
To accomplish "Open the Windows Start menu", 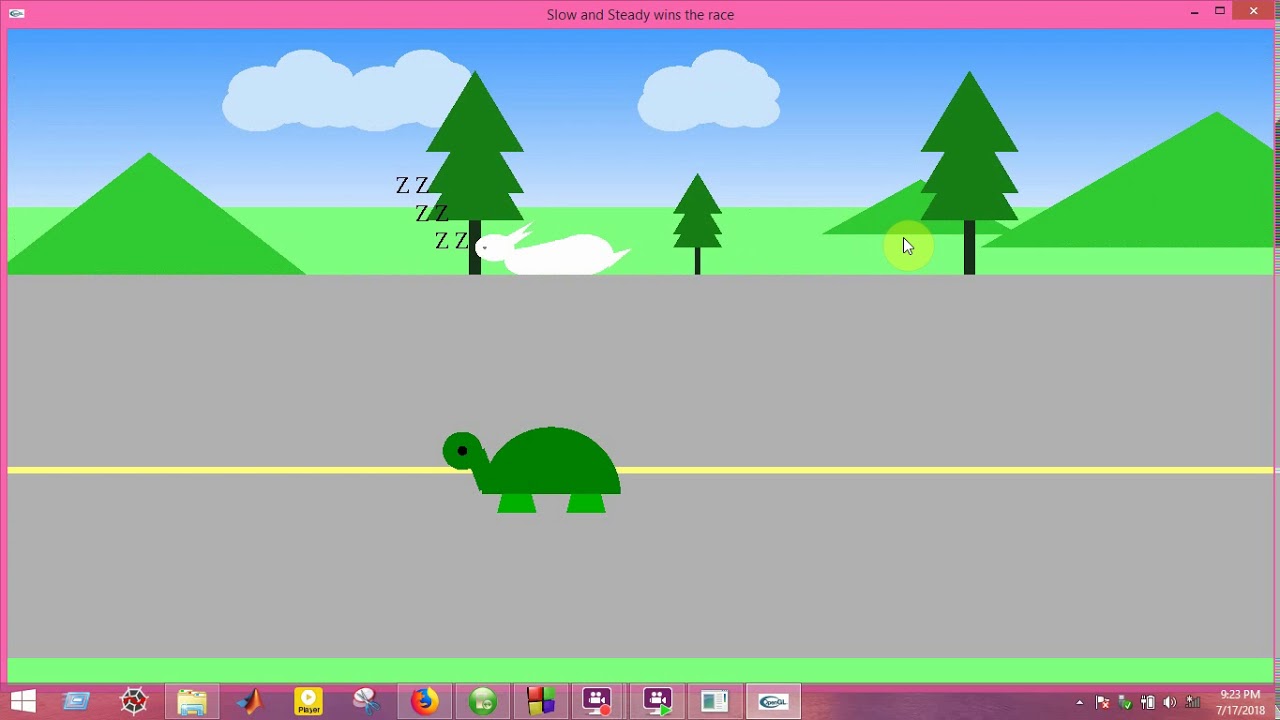I will tap(23, 702).
